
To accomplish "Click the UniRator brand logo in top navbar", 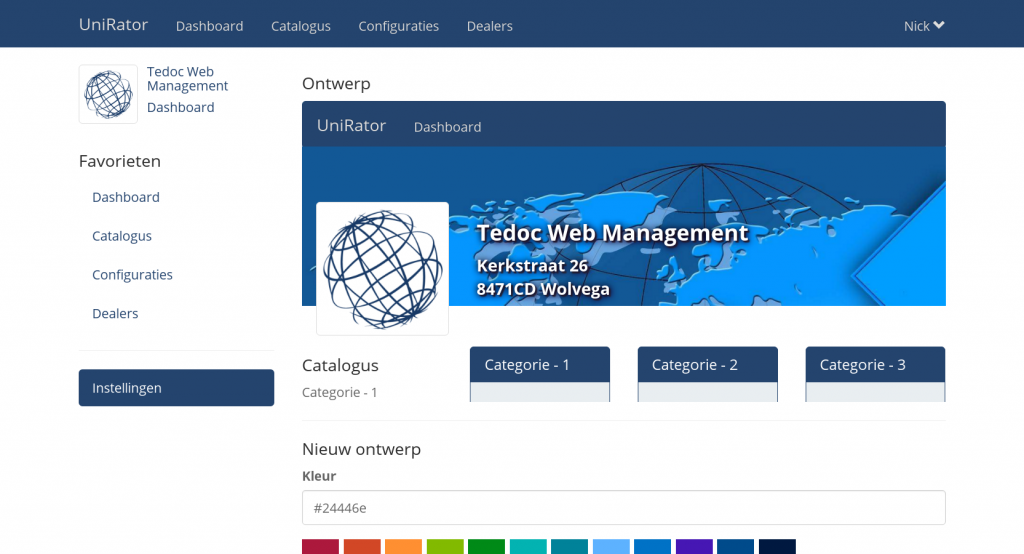I will click(114, 25).
